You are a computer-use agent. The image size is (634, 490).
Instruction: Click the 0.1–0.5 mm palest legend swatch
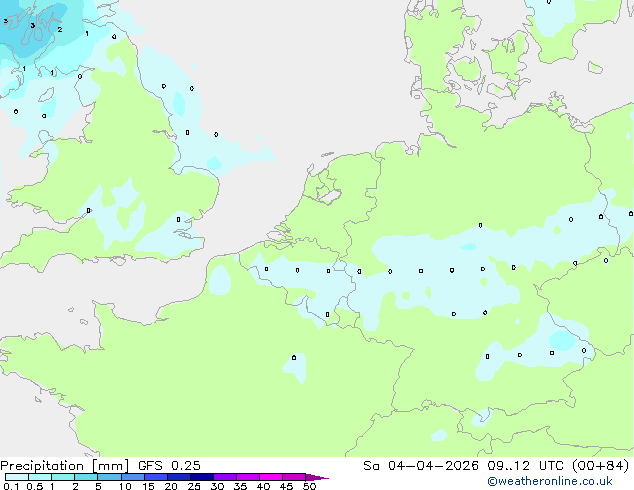17,477
